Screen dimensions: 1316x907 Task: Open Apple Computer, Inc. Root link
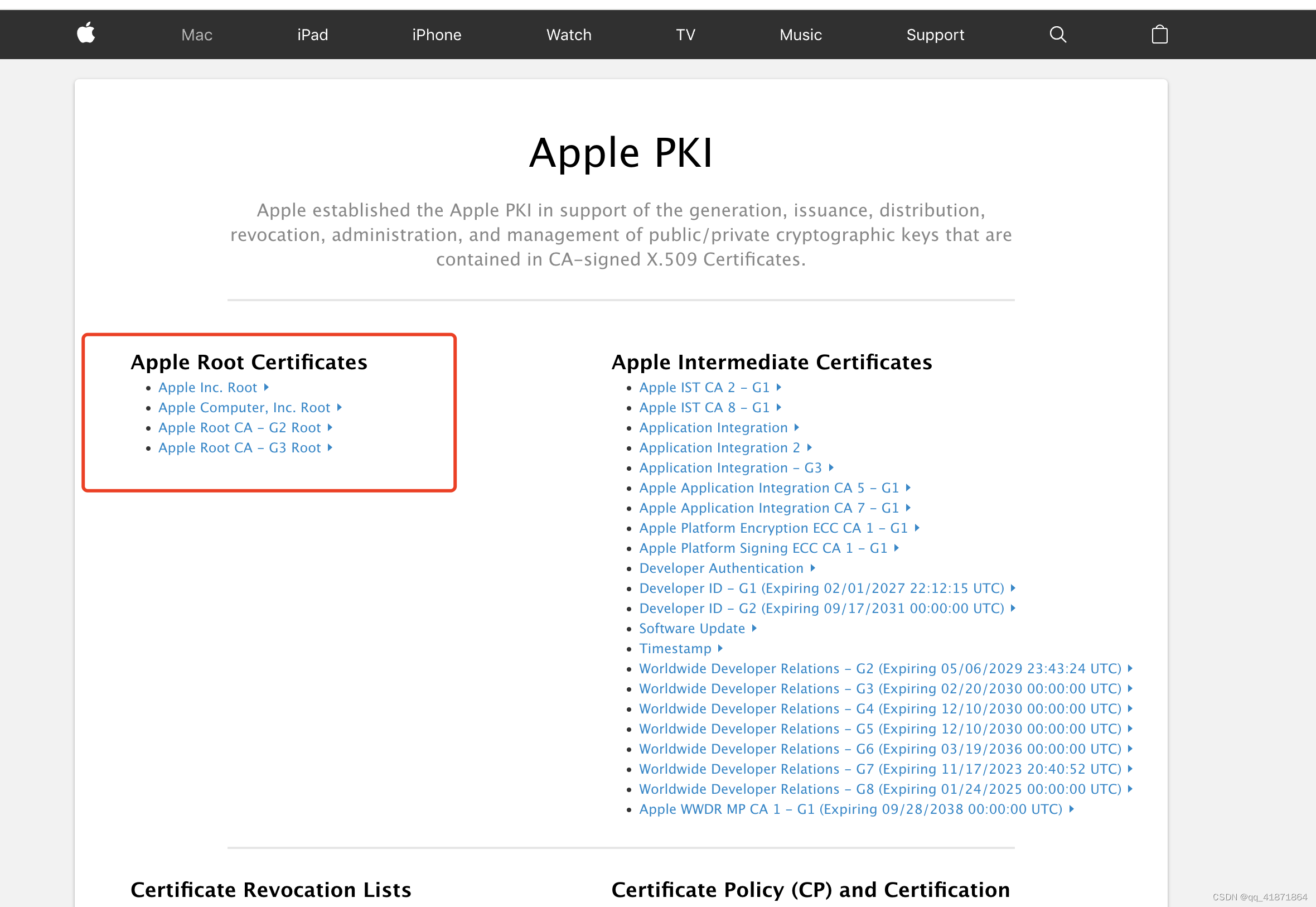pyautogui.click(x=250, y=407)
